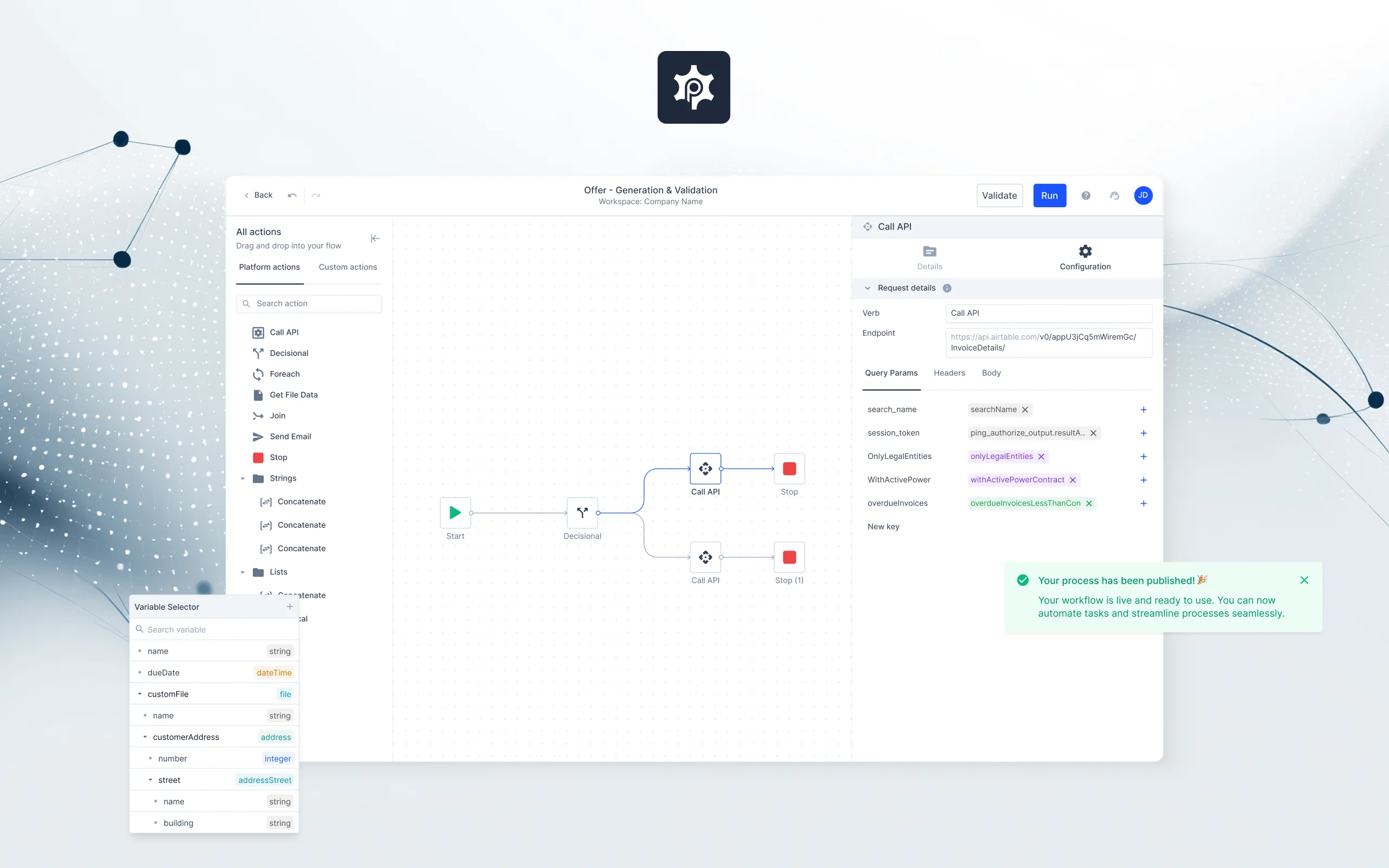Select the building string variable

214,823
